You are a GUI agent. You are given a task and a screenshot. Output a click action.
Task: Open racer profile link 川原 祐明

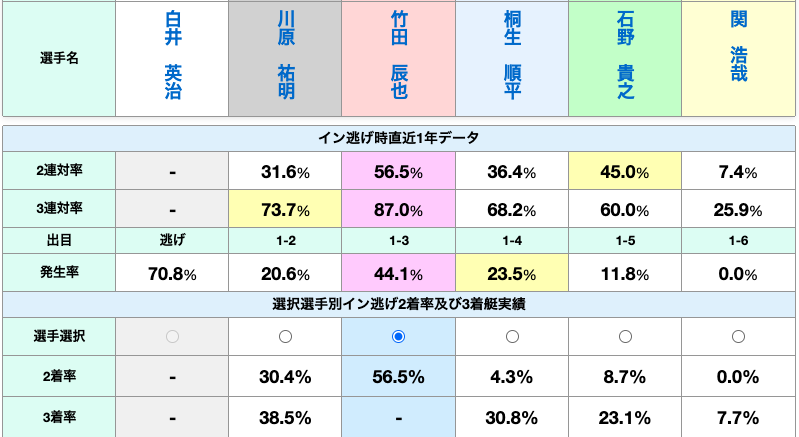pos(286,55)
